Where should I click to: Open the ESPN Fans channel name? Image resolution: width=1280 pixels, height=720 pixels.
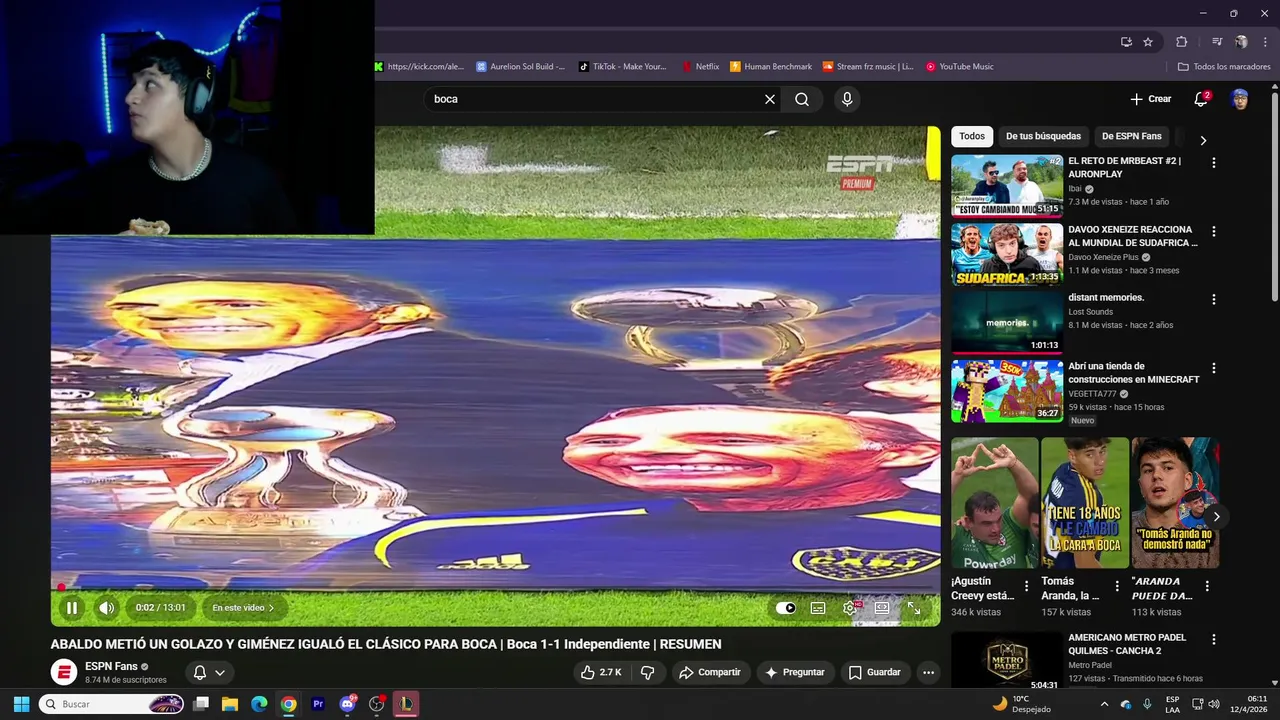[x=111, y=666]
